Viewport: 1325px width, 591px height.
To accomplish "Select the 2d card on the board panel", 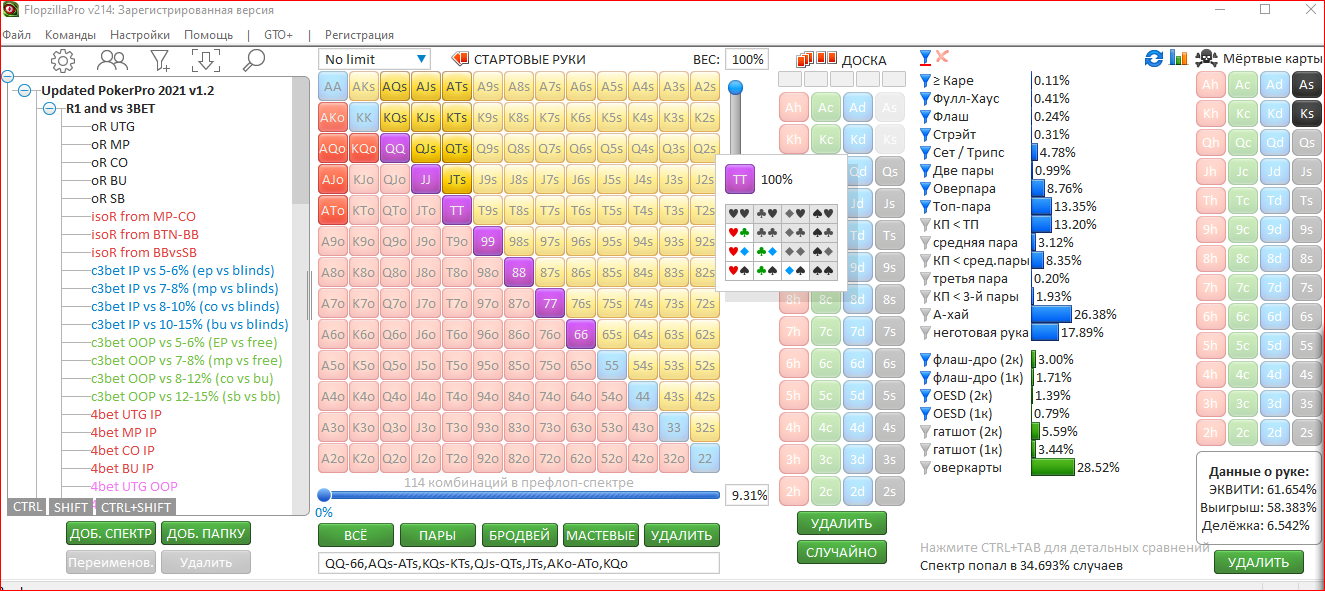I will coord(857,491).
